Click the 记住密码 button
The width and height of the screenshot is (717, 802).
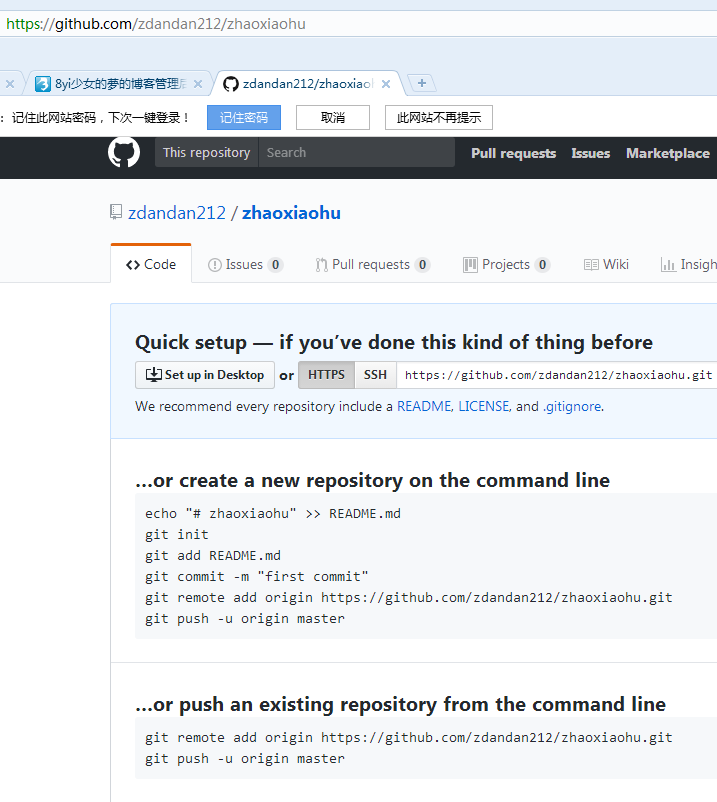coord(244,118)
